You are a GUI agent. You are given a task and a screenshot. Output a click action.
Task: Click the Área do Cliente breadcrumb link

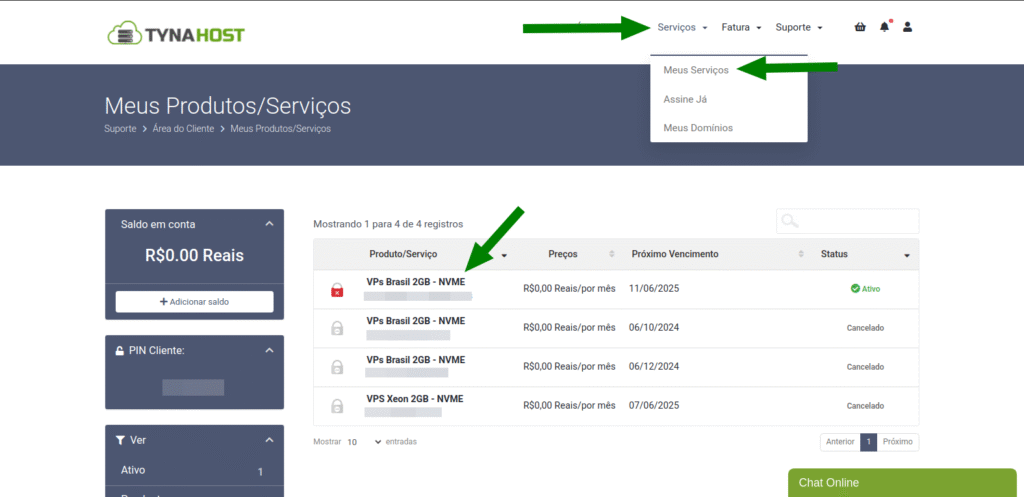click(183, 129)
